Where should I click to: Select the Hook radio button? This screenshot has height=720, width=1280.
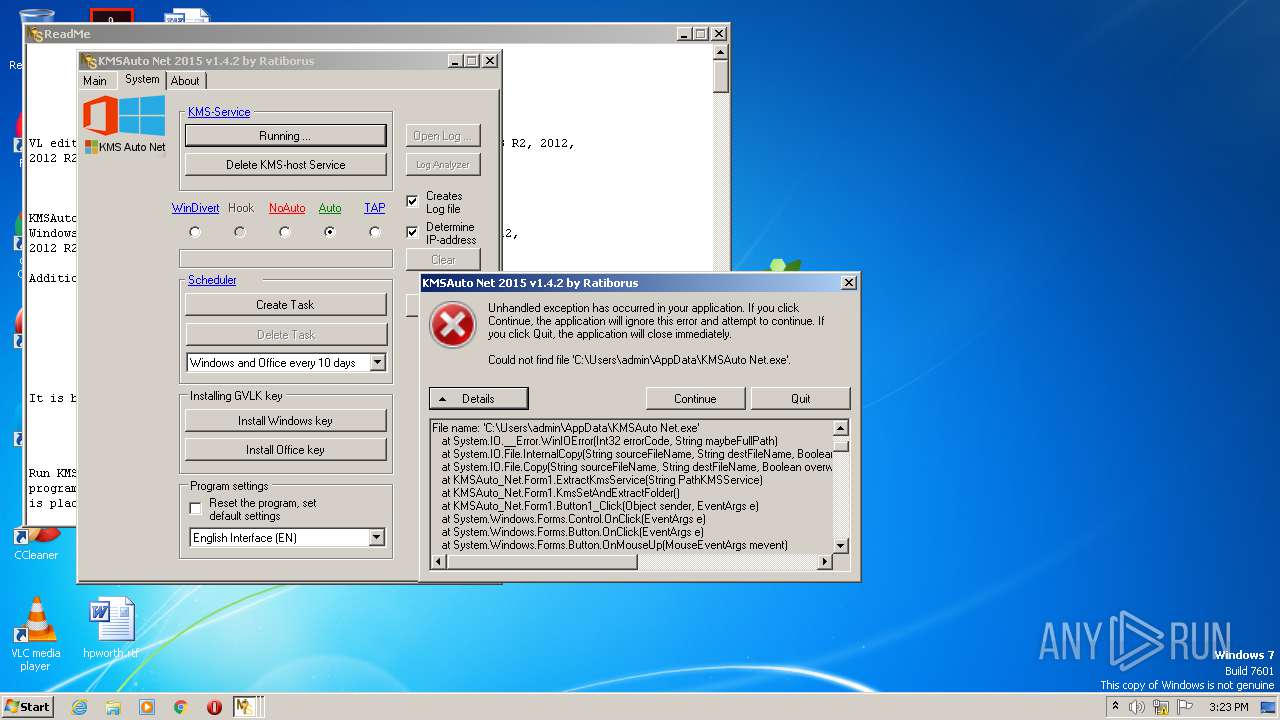240,232
